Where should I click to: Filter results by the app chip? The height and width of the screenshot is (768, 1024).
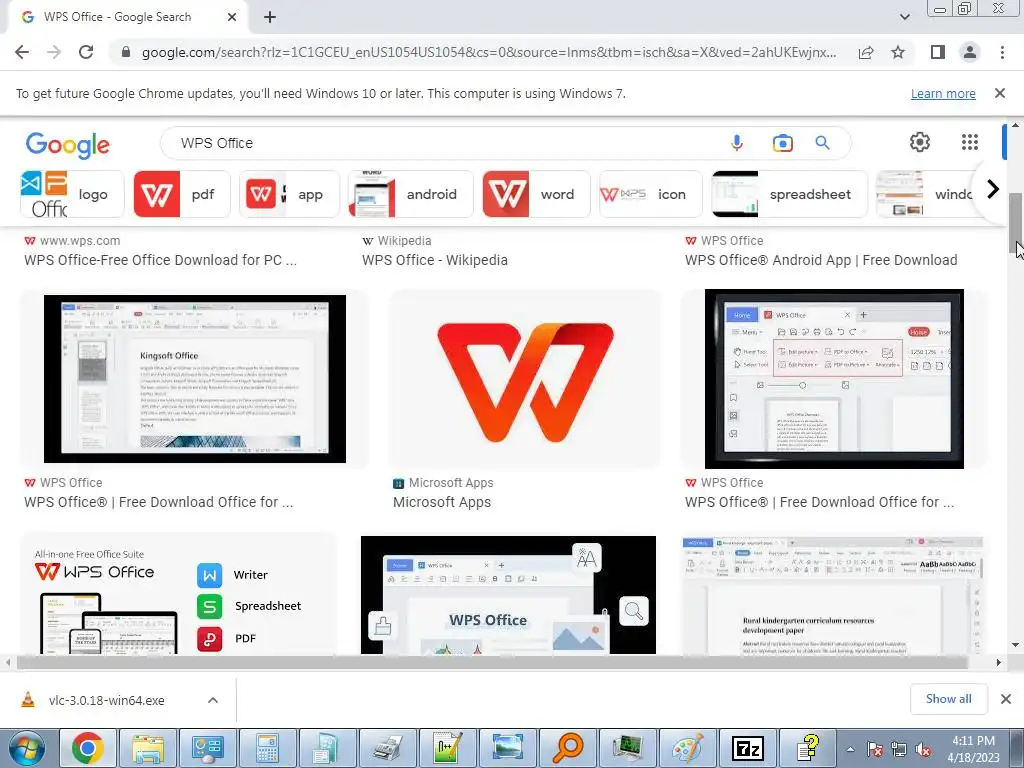[x=289, y=194]
